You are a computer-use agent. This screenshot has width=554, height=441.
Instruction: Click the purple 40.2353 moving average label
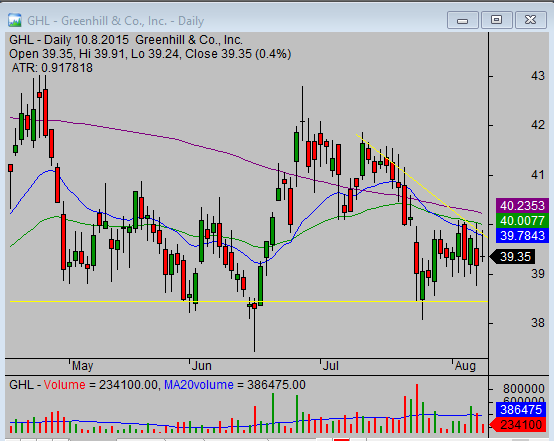click(x=522, y=206)
